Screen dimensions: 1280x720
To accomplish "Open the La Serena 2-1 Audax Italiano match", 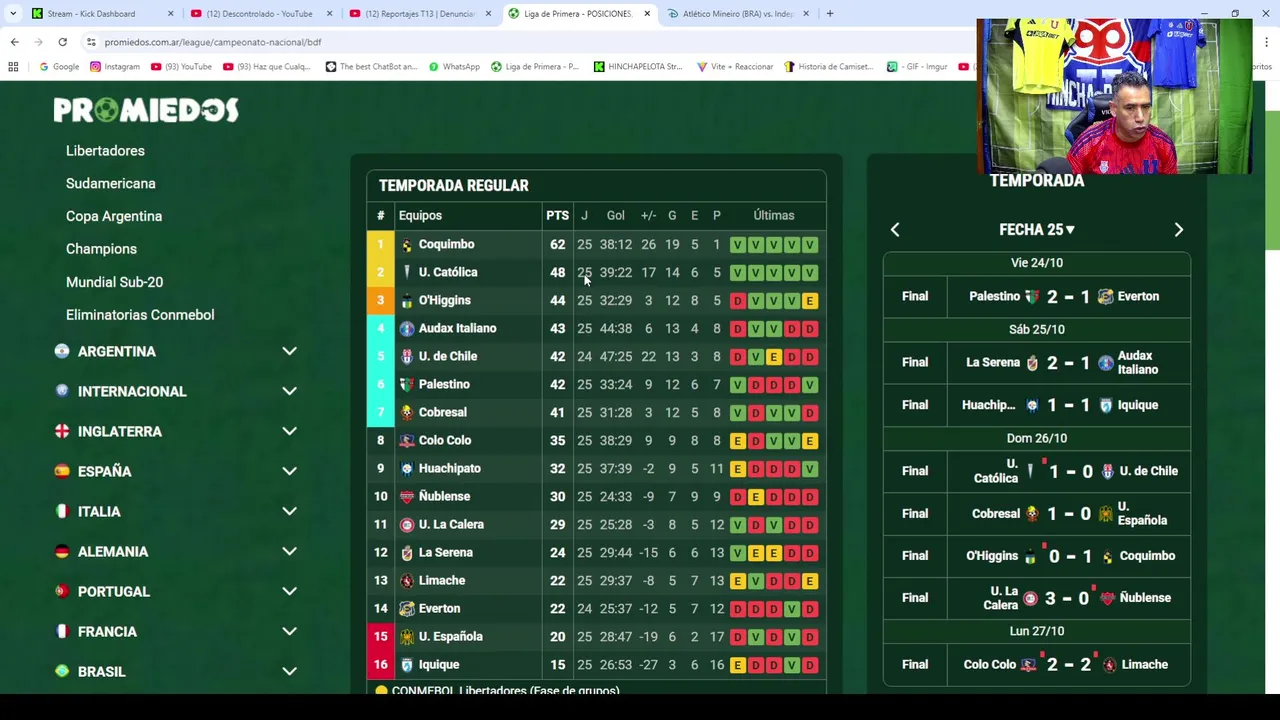I will click(1037, 363).
